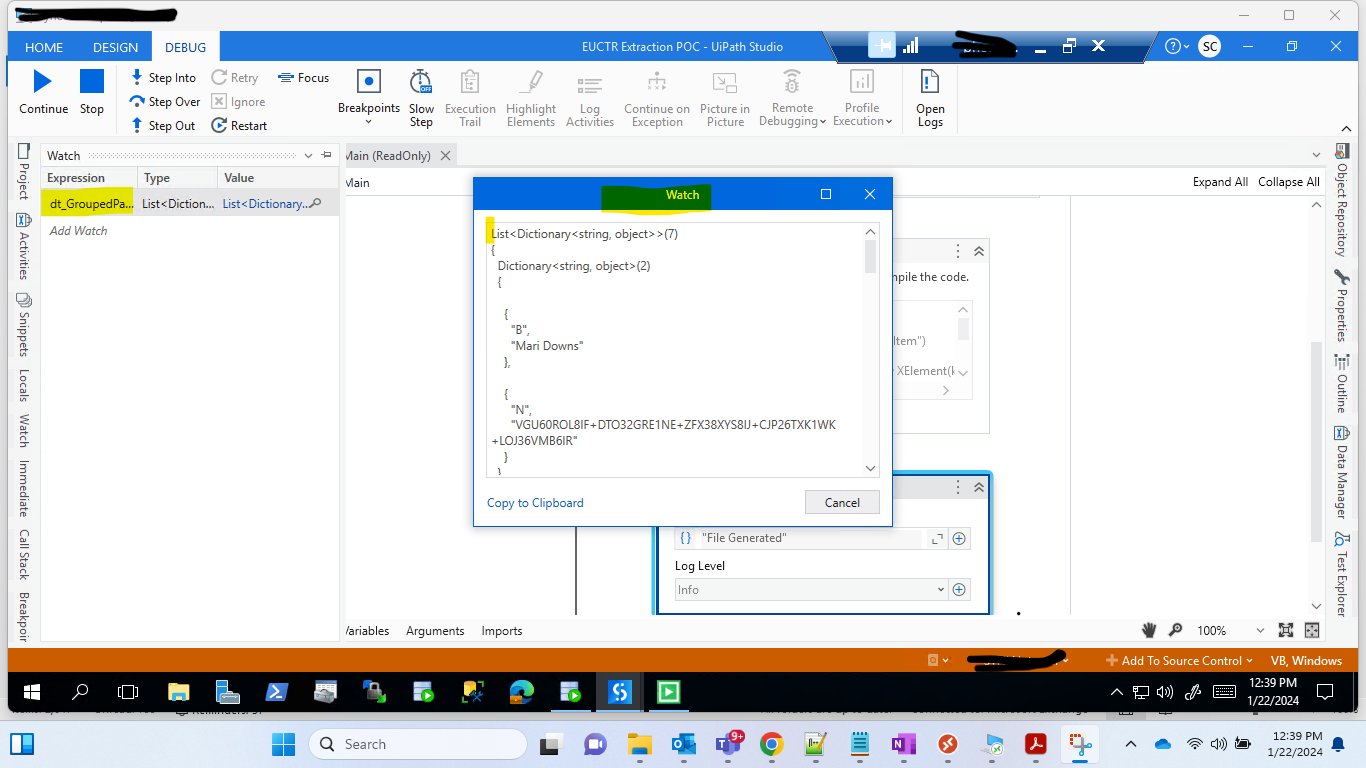Screen dimensions: 1366x768
Task: Click the Windows Start button in host taskbar
Action: (x=283, y=744)
